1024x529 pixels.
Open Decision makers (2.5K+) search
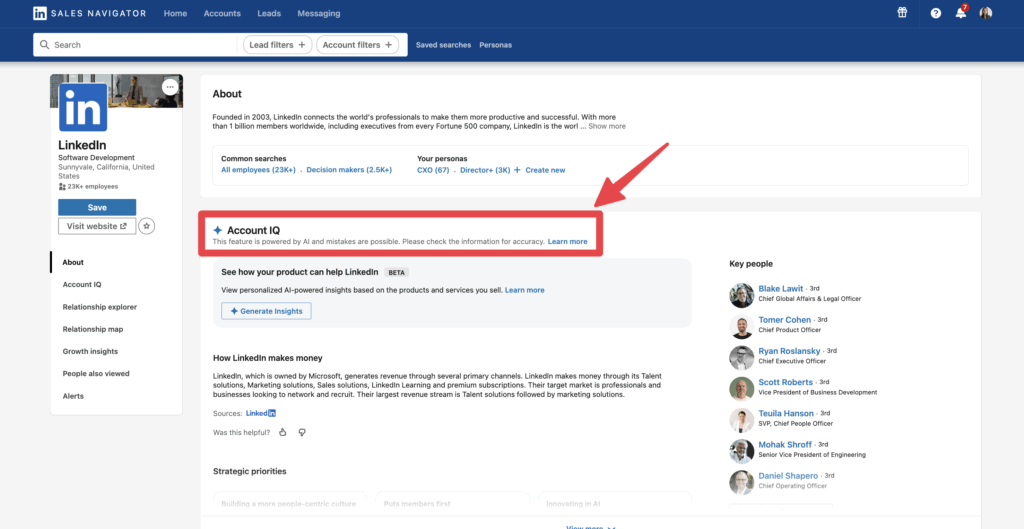pos(349,170)
